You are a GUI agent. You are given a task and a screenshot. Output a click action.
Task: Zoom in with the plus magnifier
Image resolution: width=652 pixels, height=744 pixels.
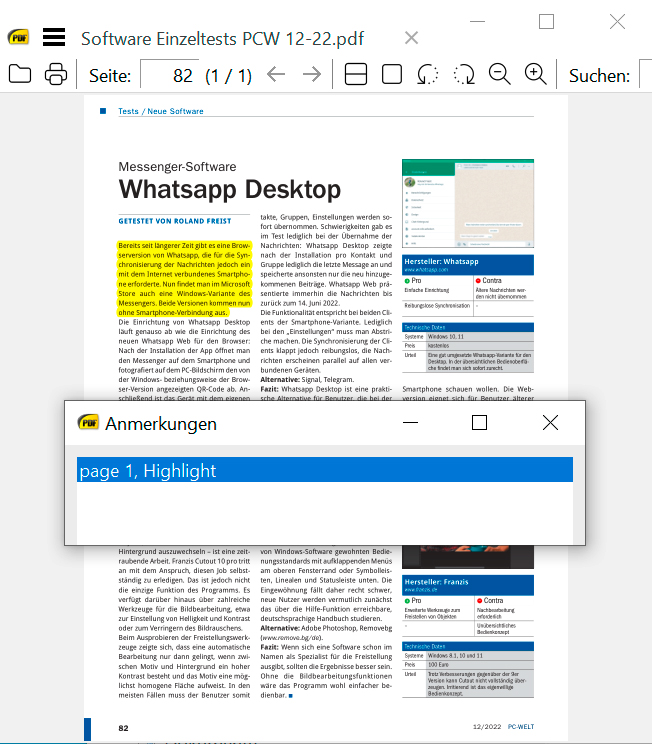[x=536, y=74]
